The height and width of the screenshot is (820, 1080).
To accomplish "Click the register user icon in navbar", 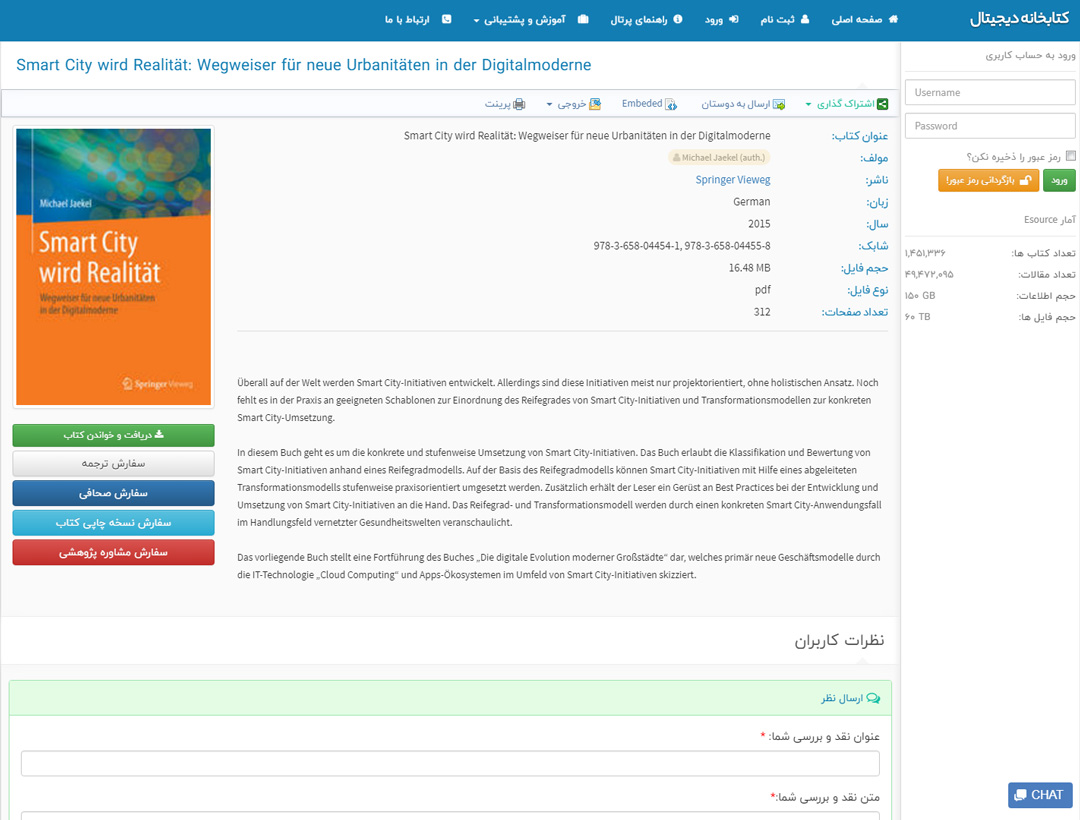I will [x=806, y=19].
